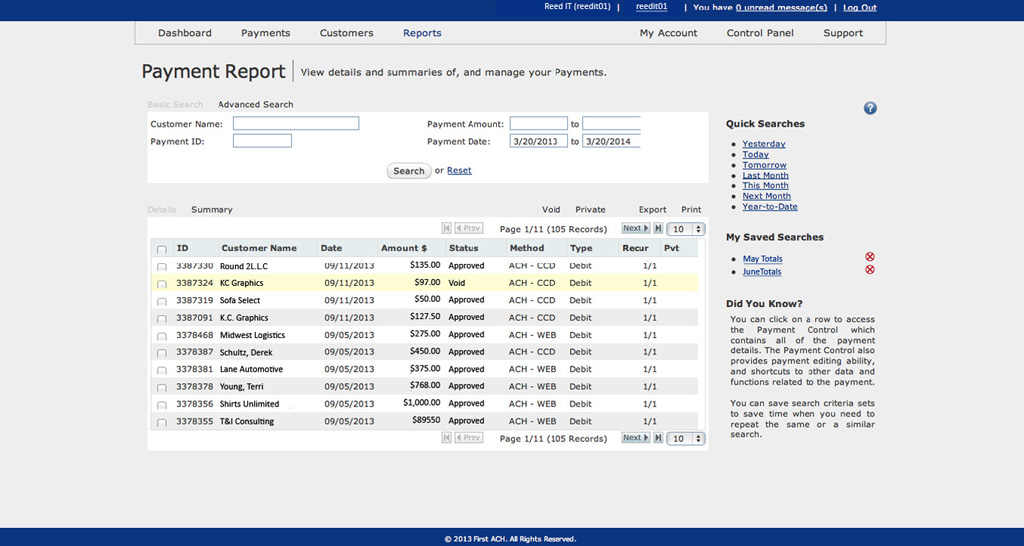Check the T&I Consulting row checkbox
This screenshot has height=546, width=1024.
click(x=161, y=423)
